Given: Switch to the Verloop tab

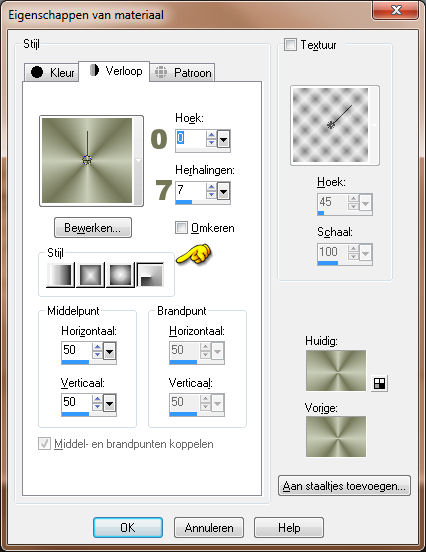Looking at the screenshot, I should coord(114,71).
